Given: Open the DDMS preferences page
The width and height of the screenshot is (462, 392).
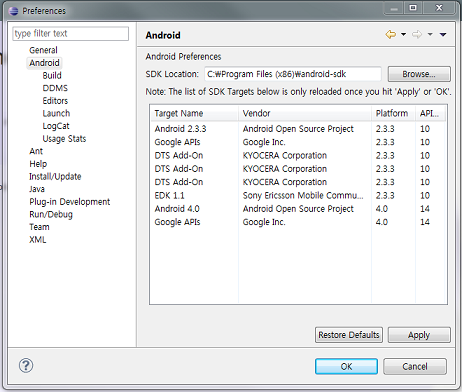Looking at the screenshot, I should 55,88.
